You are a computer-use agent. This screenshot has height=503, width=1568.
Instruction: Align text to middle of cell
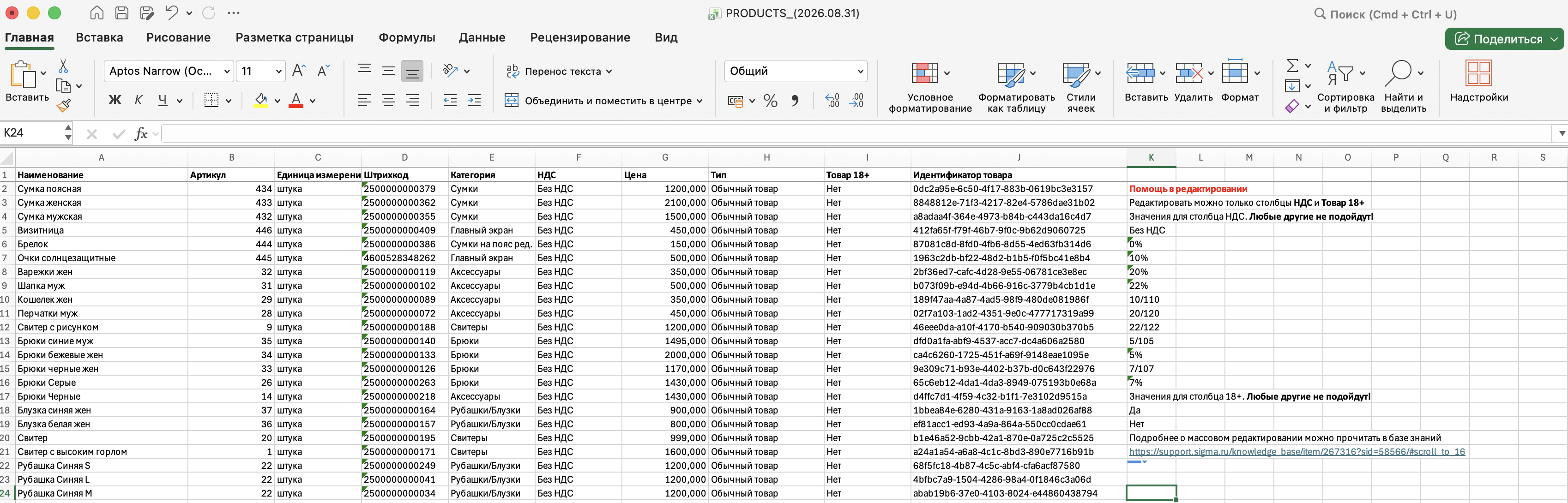[388, 71]
